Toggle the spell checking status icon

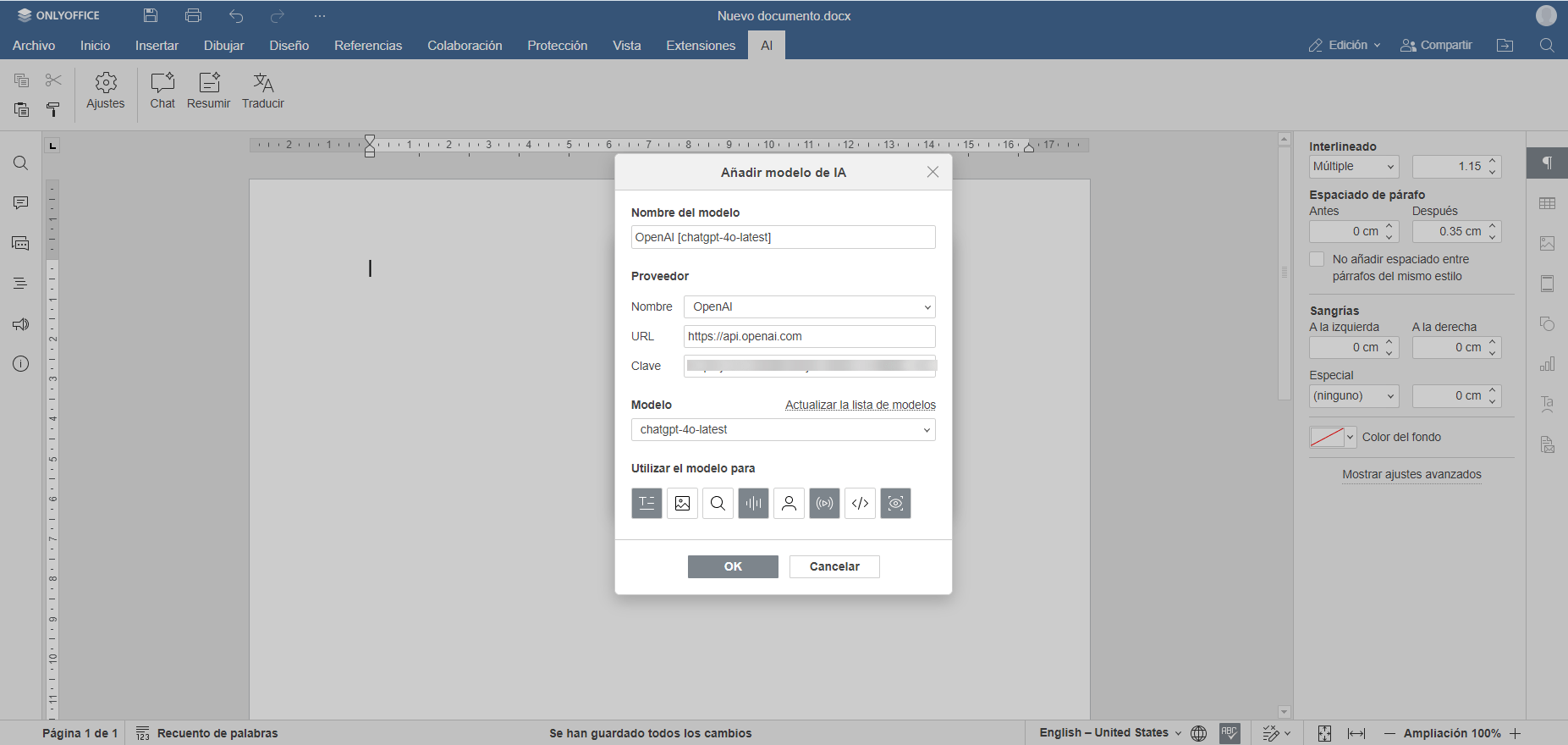tap(1230, 733)
